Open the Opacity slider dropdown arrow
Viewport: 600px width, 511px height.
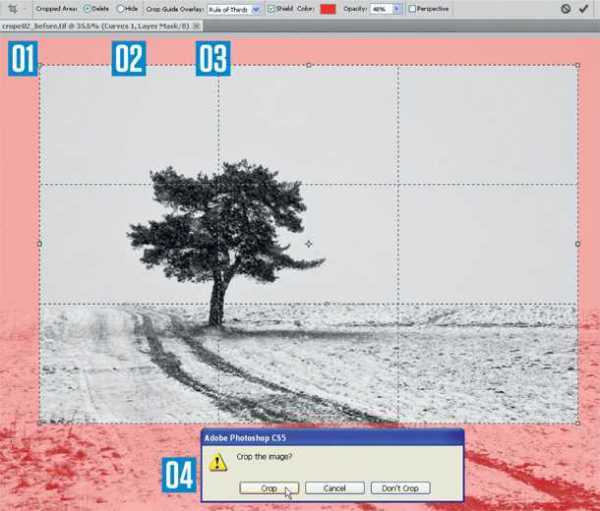coord(398,8)
